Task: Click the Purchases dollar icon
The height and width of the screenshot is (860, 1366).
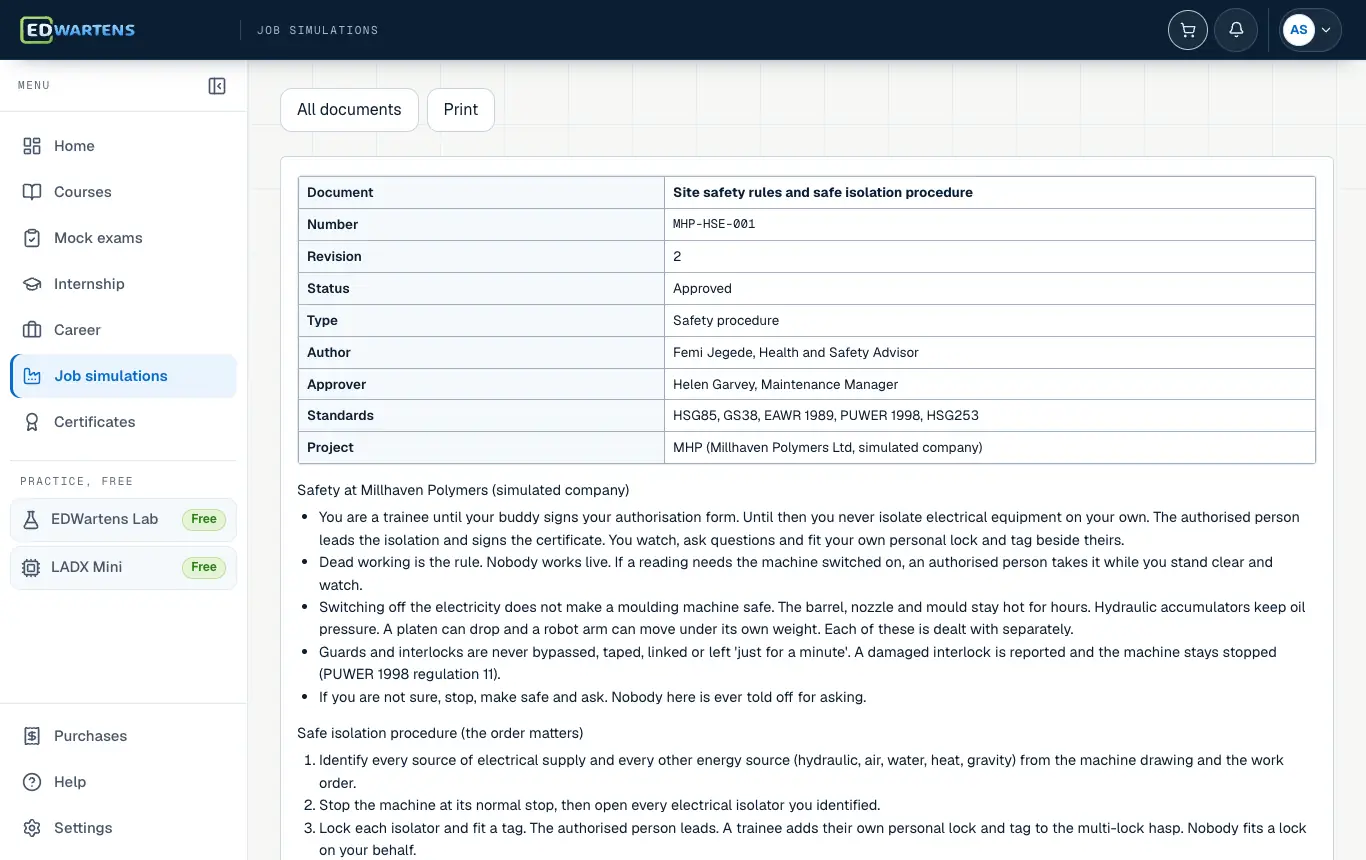Action: tap(32, 736)
